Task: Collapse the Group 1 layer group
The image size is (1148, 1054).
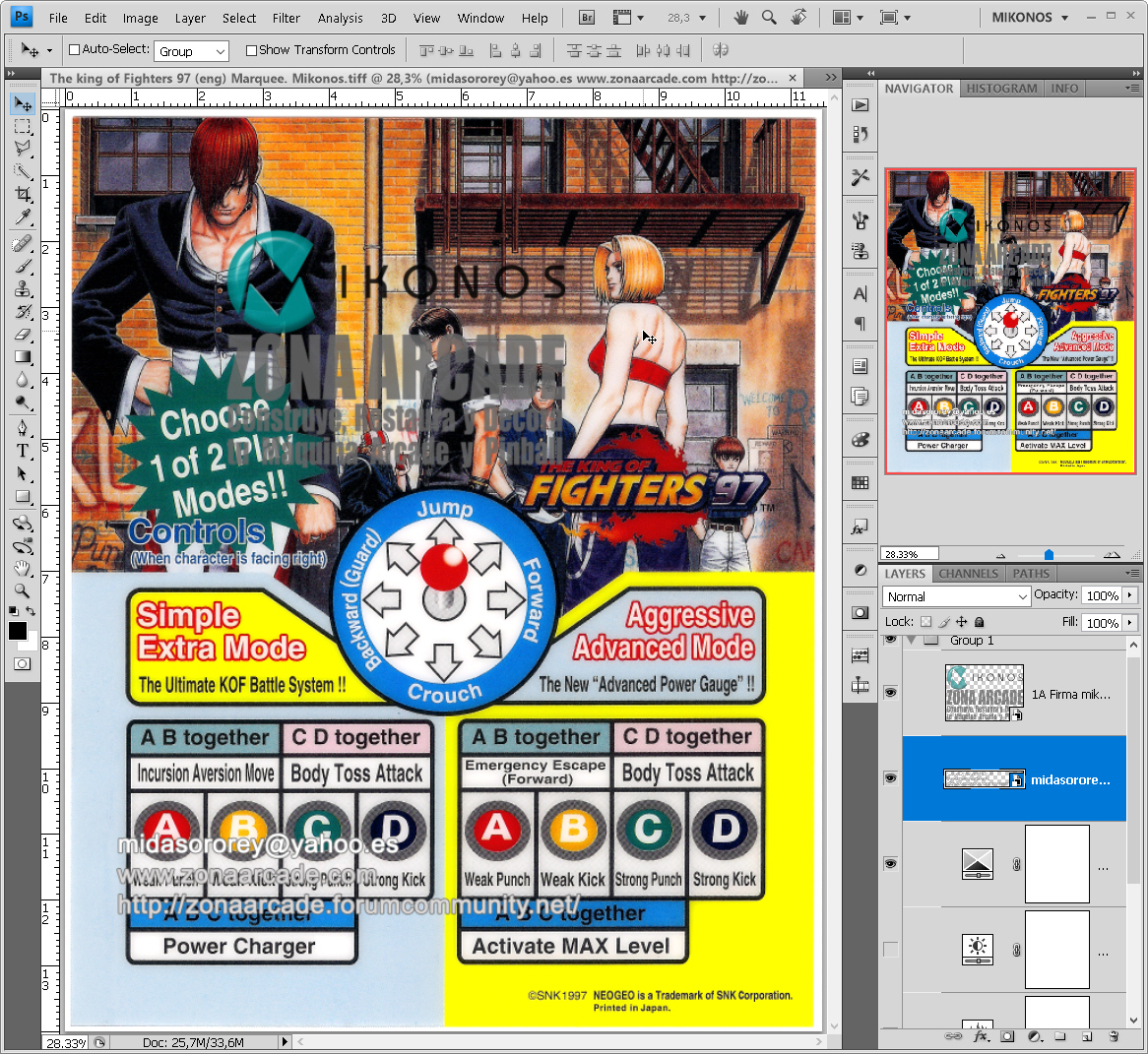Action: coord(912,641)
